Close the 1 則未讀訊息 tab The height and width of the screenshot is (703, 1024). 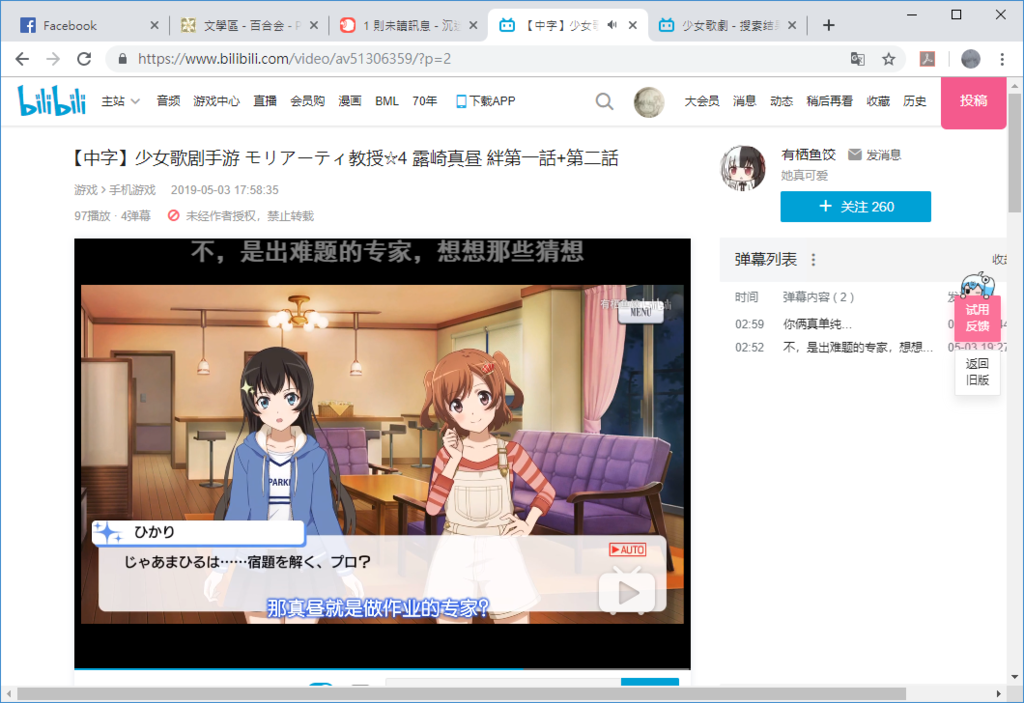(473, 25)
